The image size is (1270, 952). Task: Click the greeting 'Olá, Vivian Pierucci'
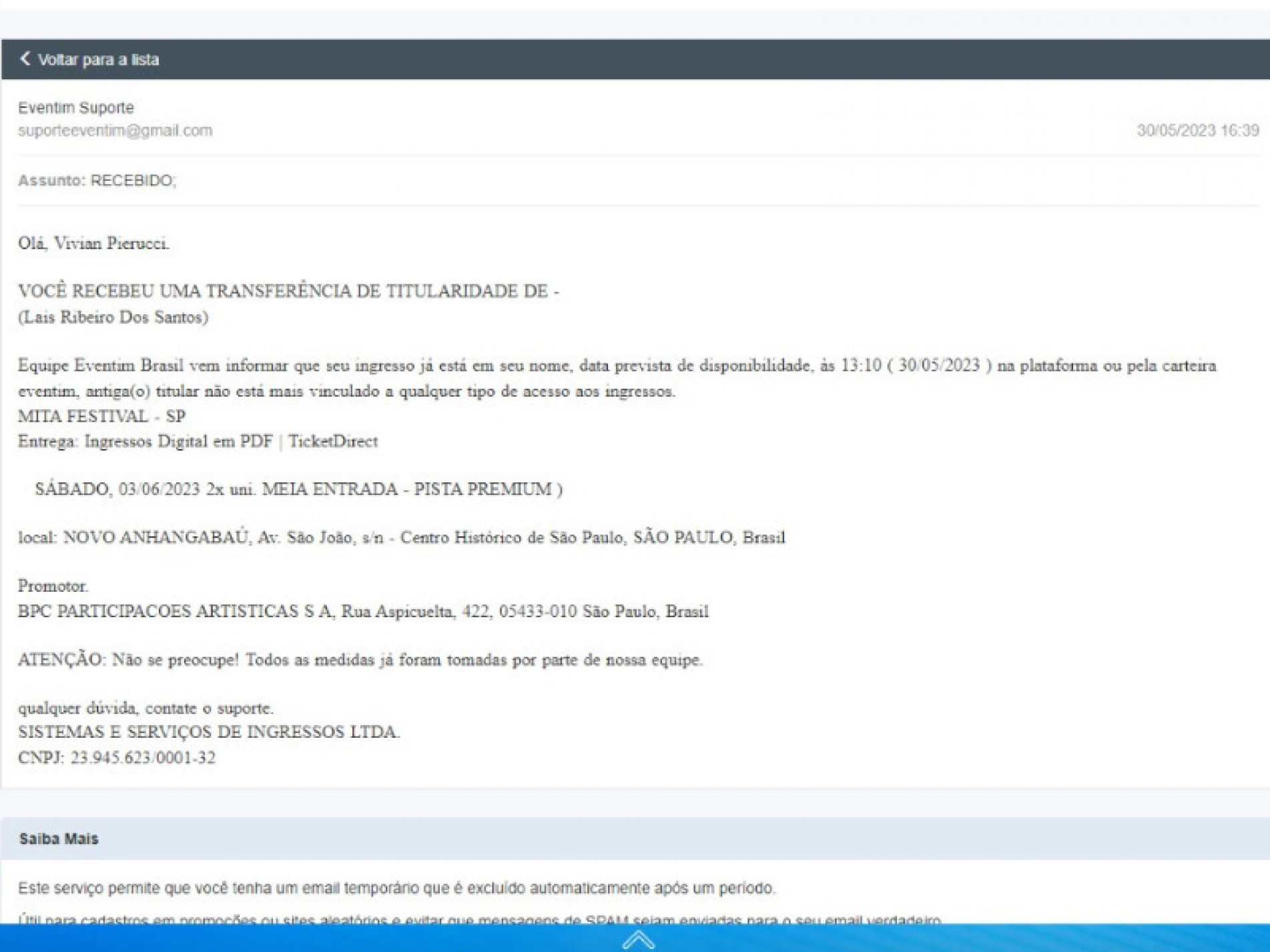(x=93, y=244)
